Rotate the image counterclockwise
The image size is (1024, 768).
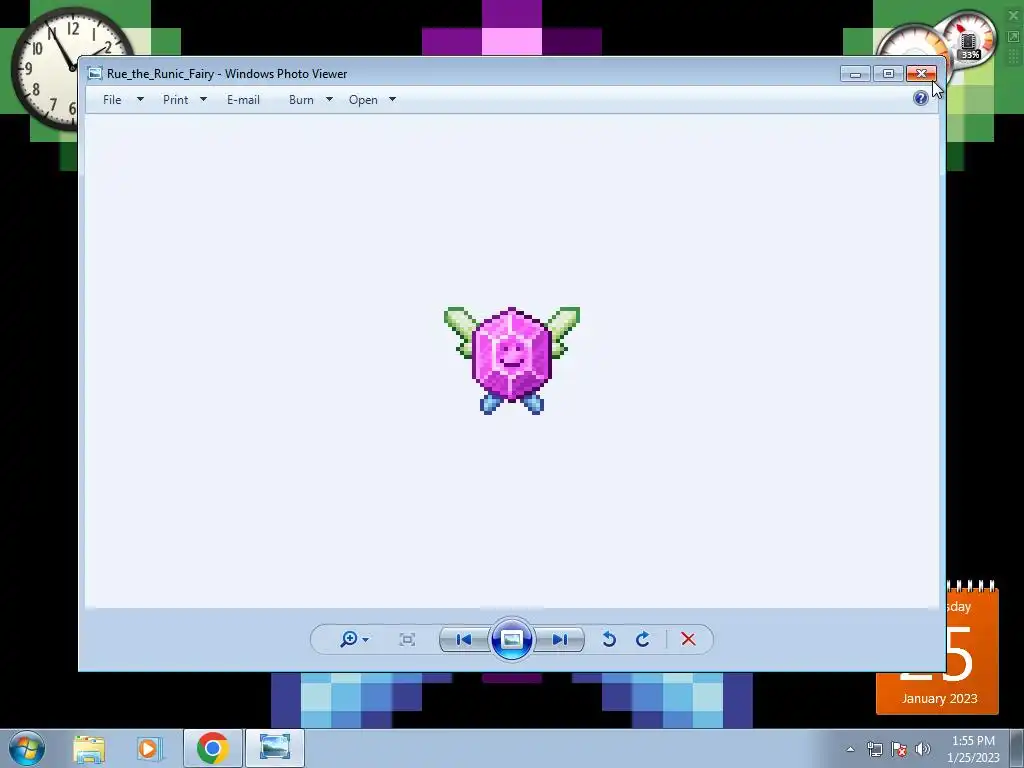point(609,639)
